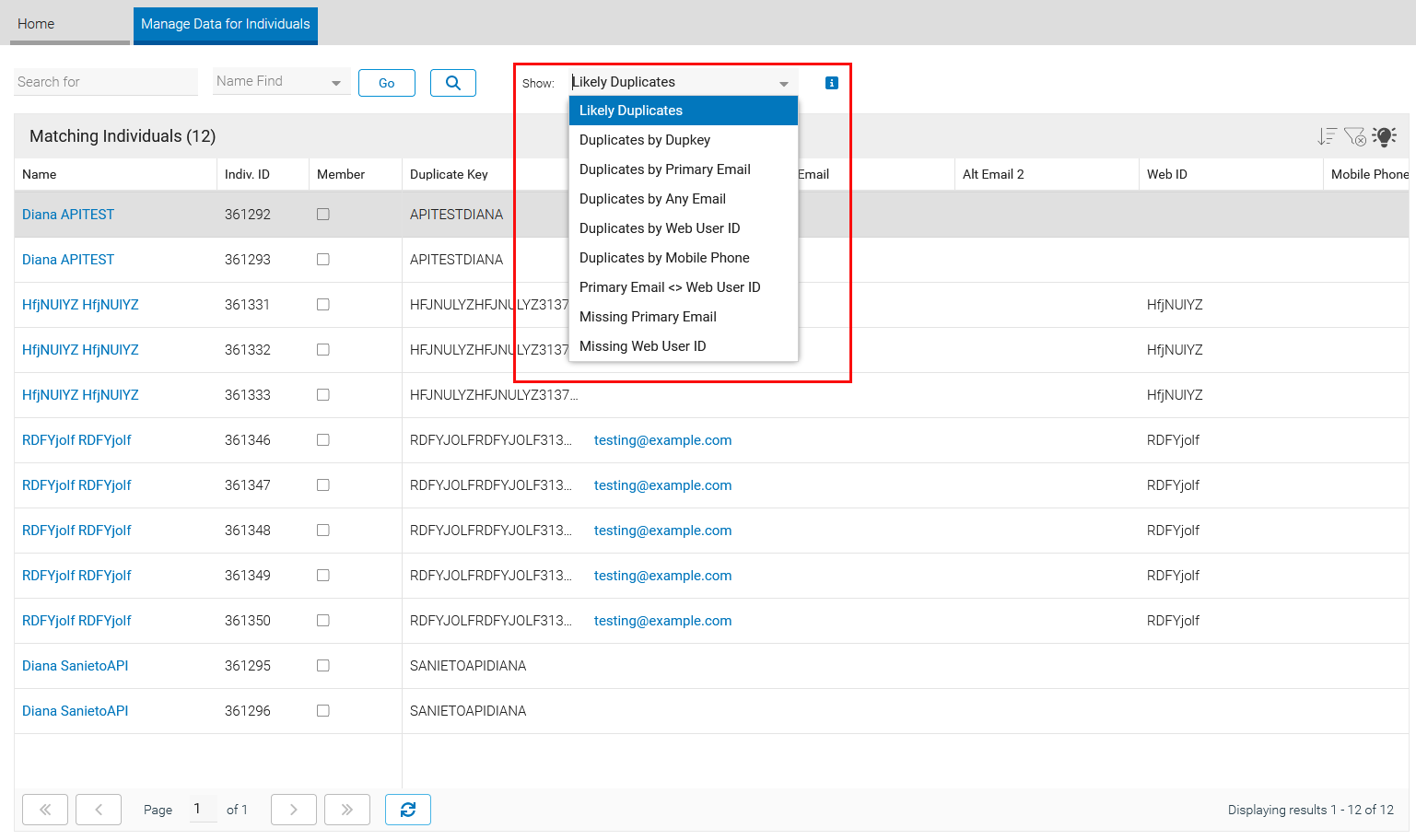Refresh the results with the reload button
Screen dimensions: 1416x840
[407, 810]
